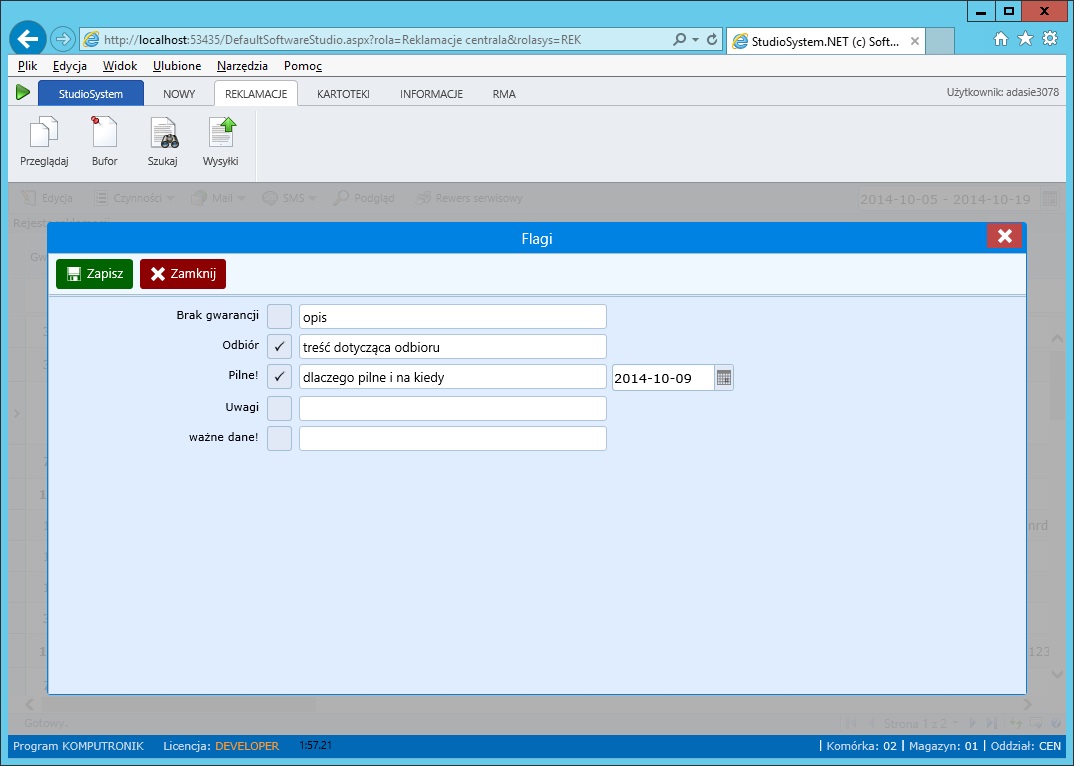The height and width of the screenshot is (766, 1074).
Task: Open the Wysyłki upload icon
Action: (220, 133)
